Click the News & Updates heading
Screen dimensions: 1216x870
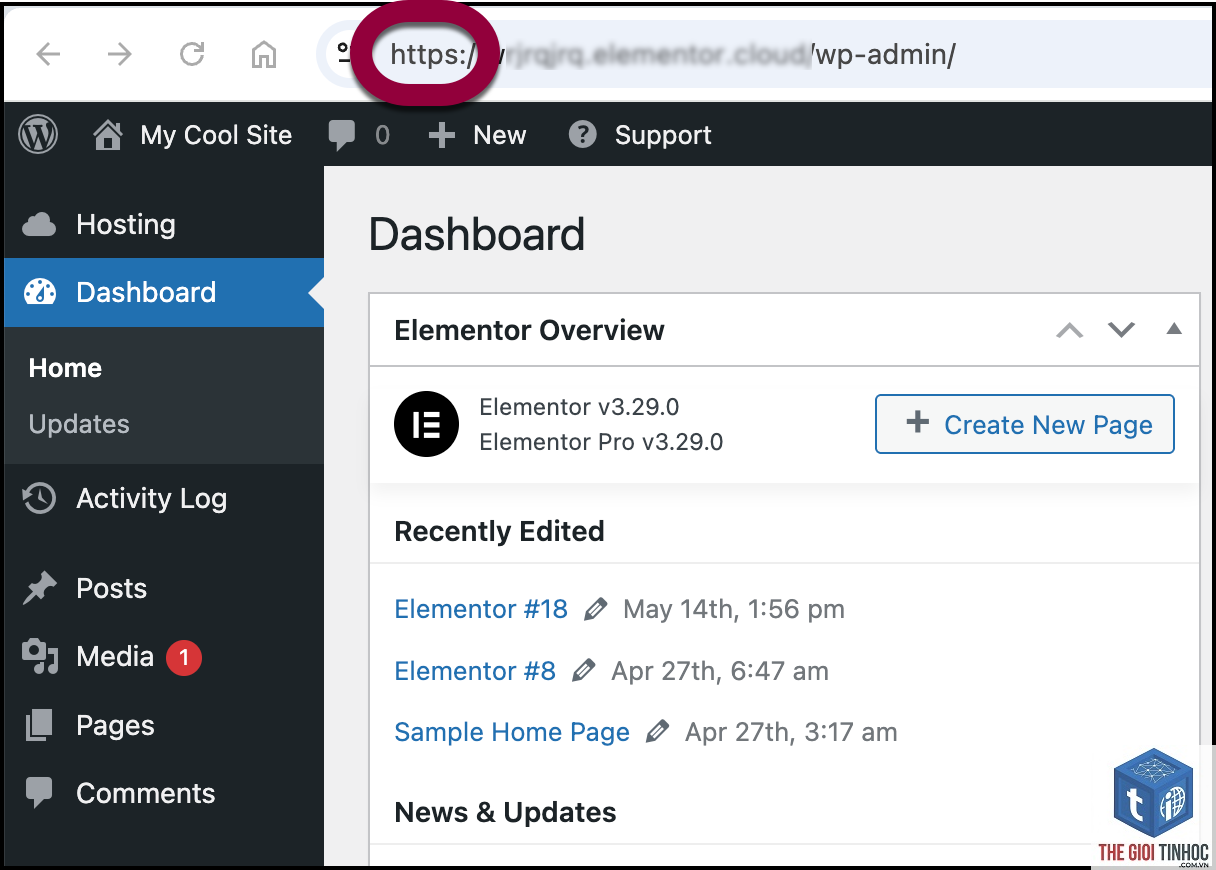point(505,812)
